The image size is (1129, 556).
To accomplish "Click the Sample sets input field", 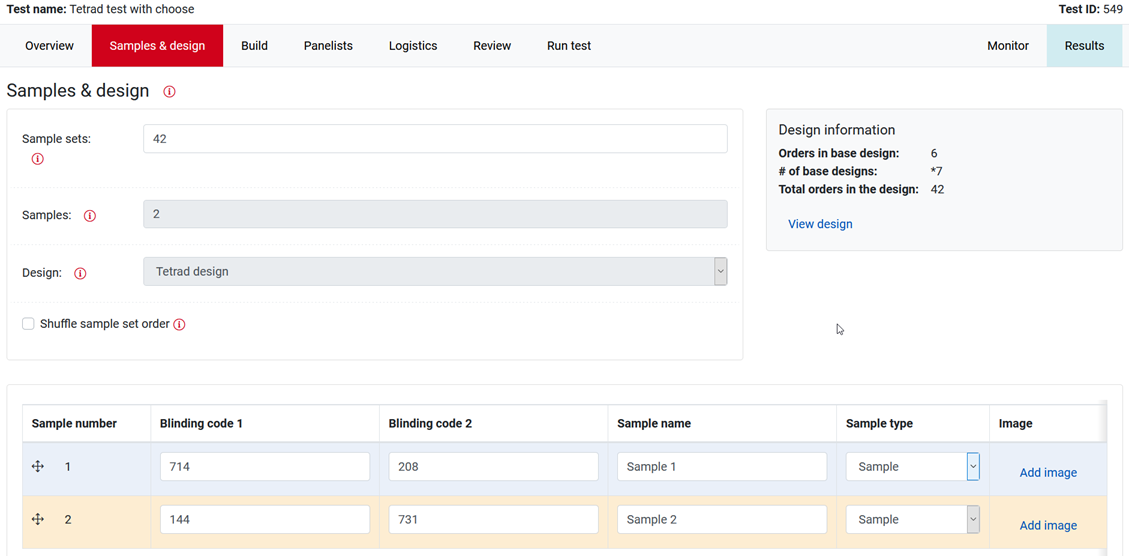I will pyautogui.click(x=435, y=139).
